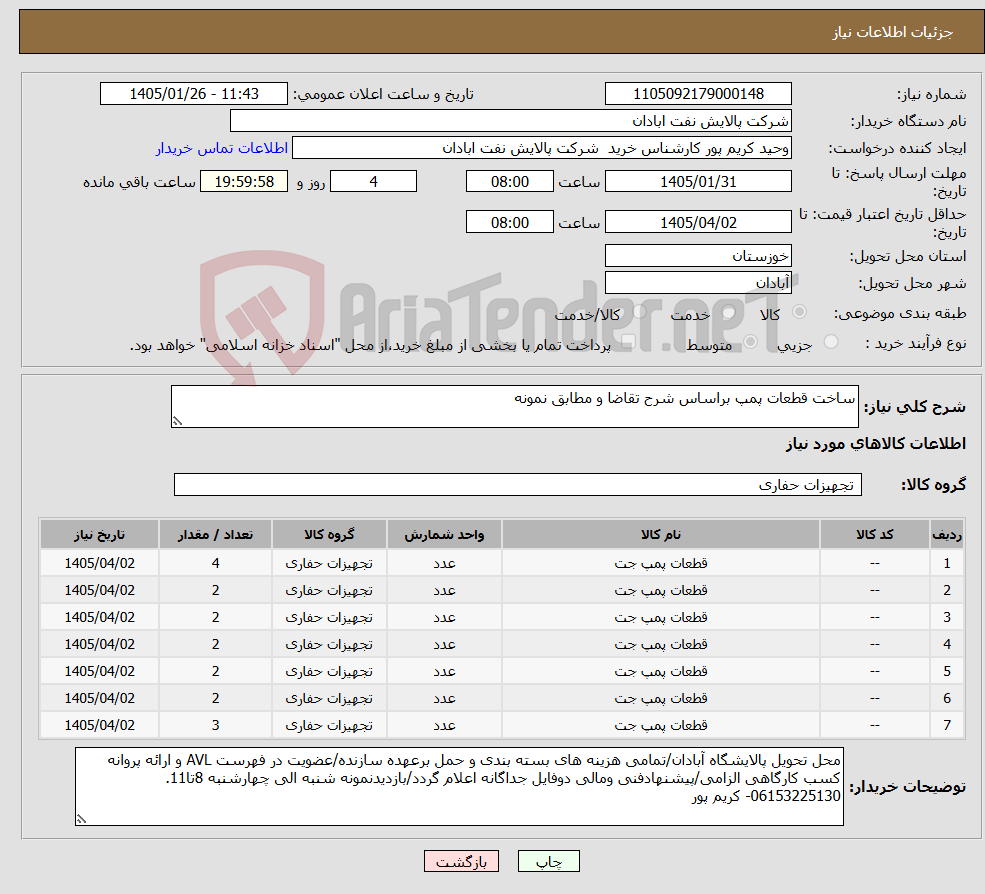The image size is (985, 894).
Task: Select the خدمت radio option
Action: [x=729, y=312]
